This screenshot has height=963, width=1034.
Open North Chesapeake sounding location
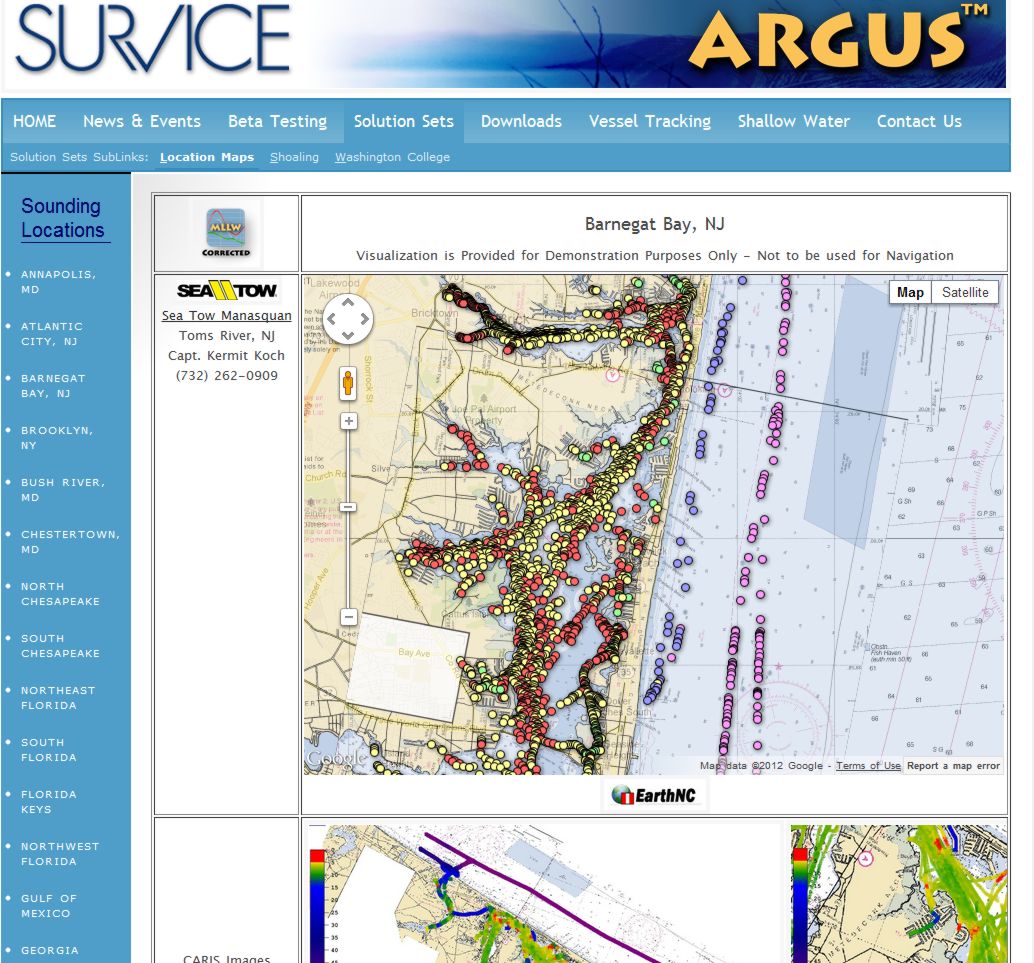(x=60, y=594)
